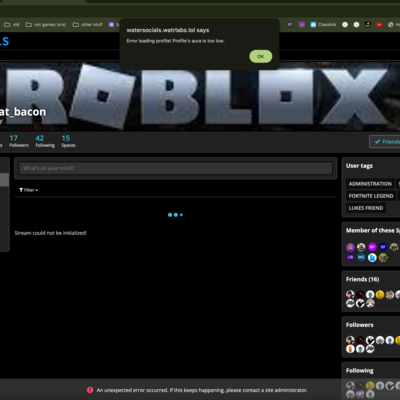The image size is (400, 400).
Task: Open the 15 Spaces count
Action: point(68,141)
